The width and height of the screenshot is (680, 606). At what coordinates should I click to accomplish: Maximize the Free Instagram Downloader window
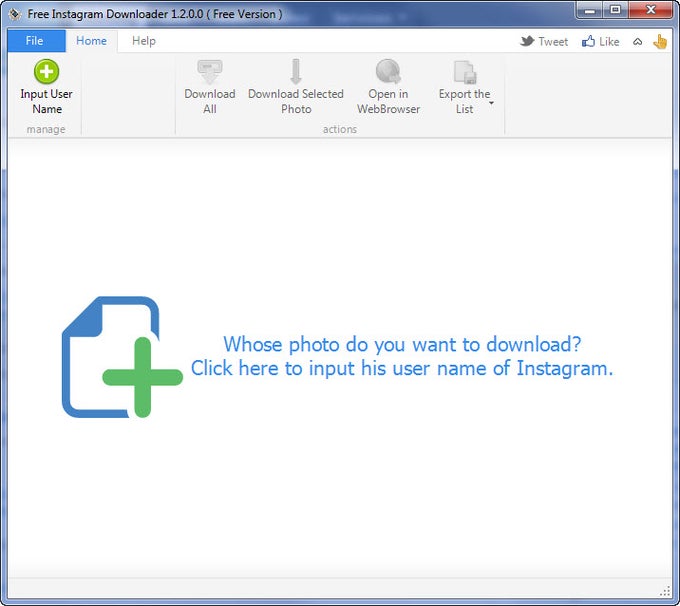pos(615,10)
